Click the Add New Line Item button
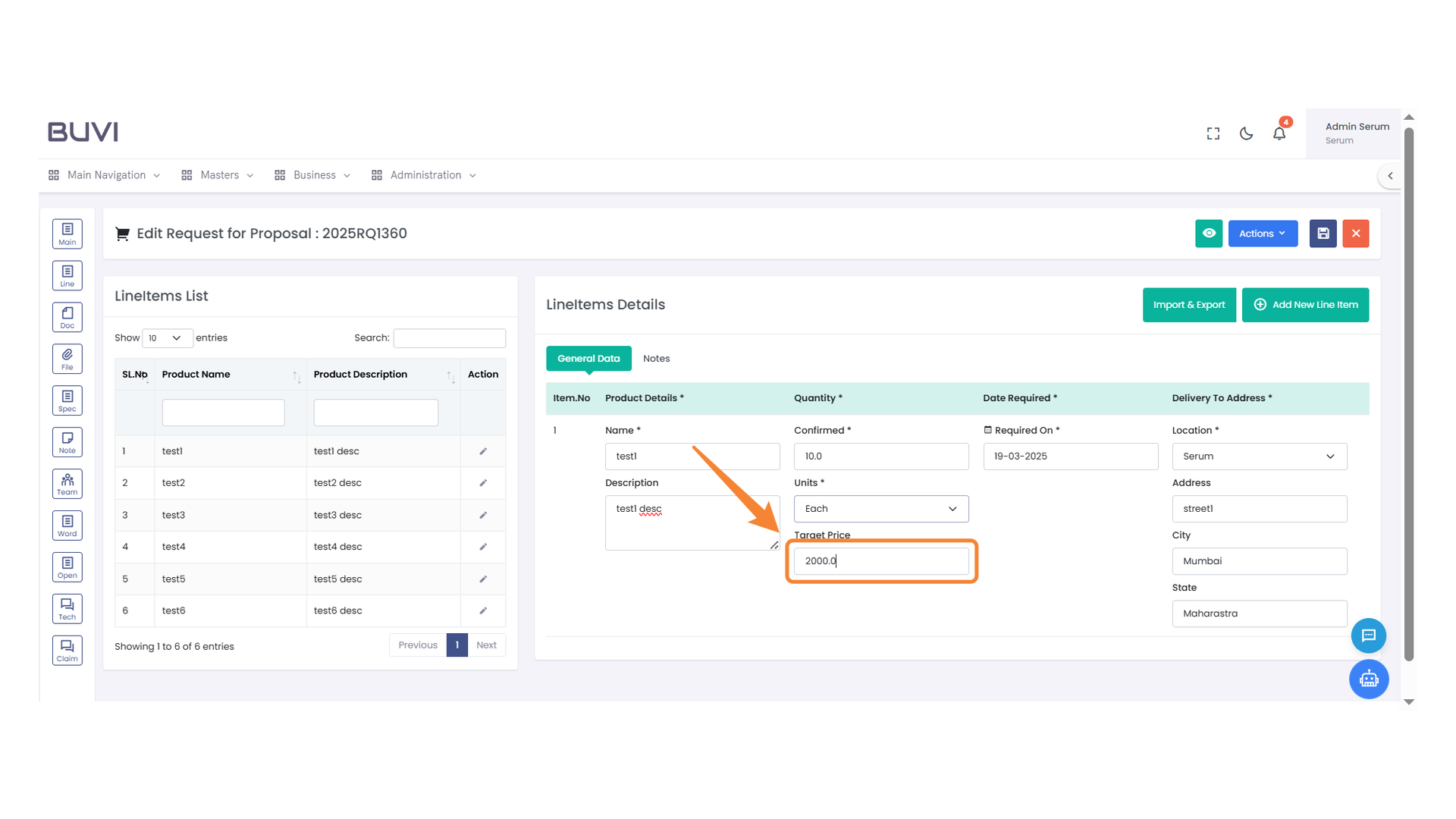The height and width of the screenshot is (819, 1456). click(x=1305, y=305)
